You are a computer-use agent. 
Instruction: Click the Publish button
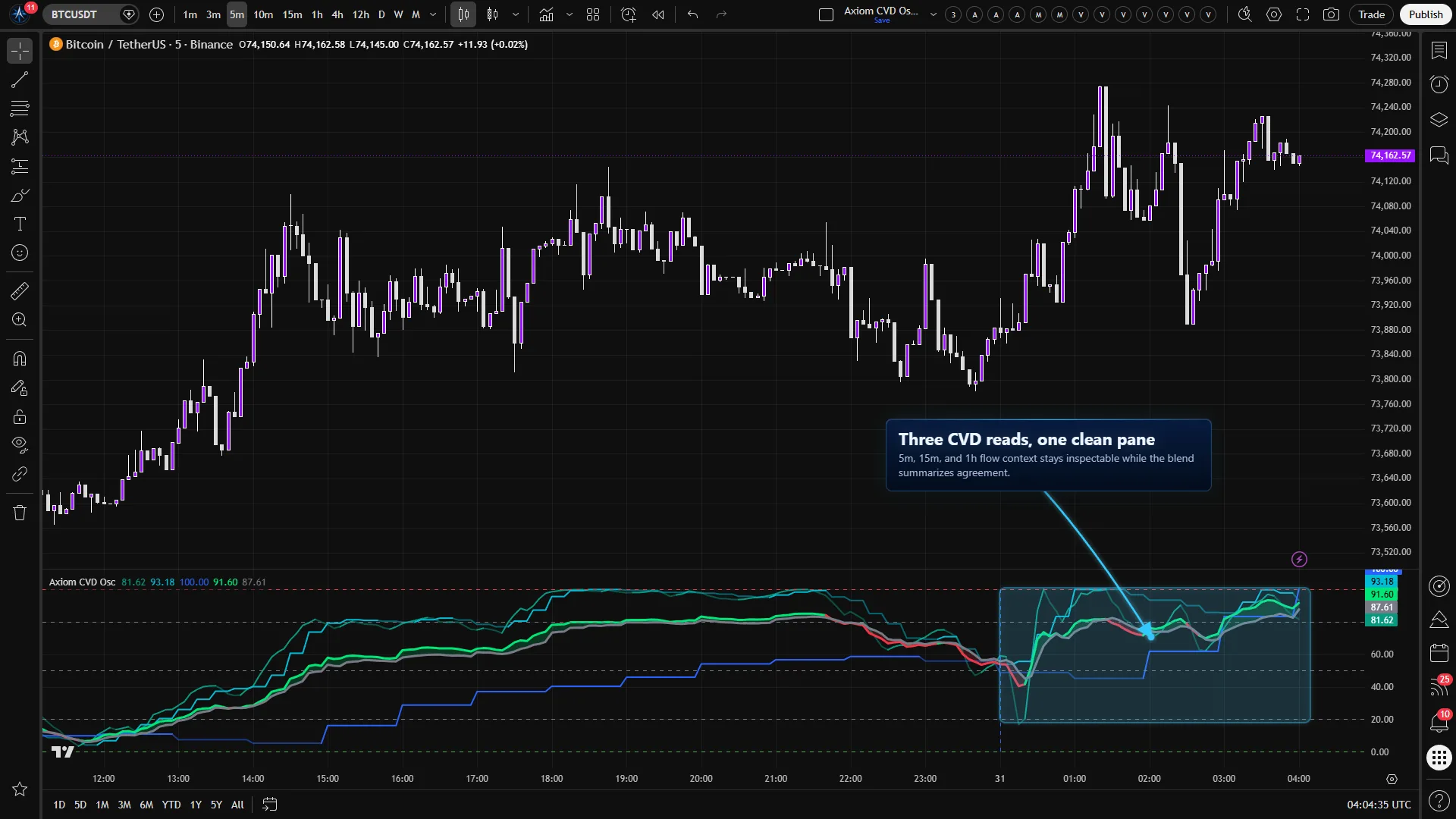click(1426, 14)
